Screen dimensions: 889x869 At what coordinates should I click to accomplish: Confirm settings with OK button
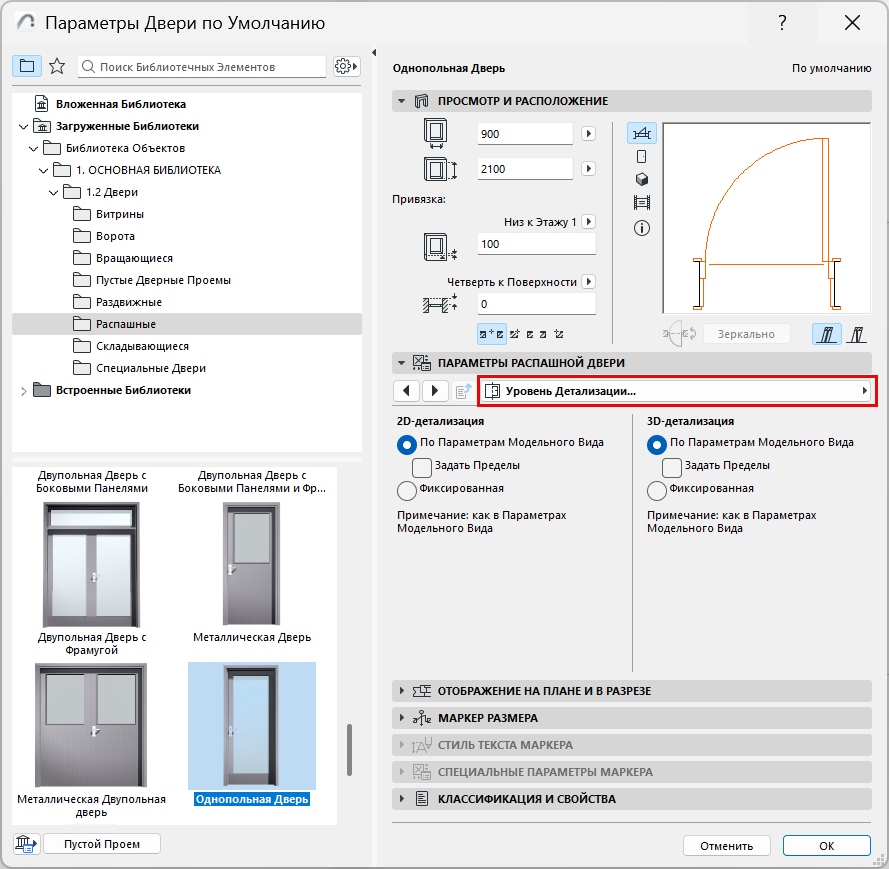tap(827, 846)
